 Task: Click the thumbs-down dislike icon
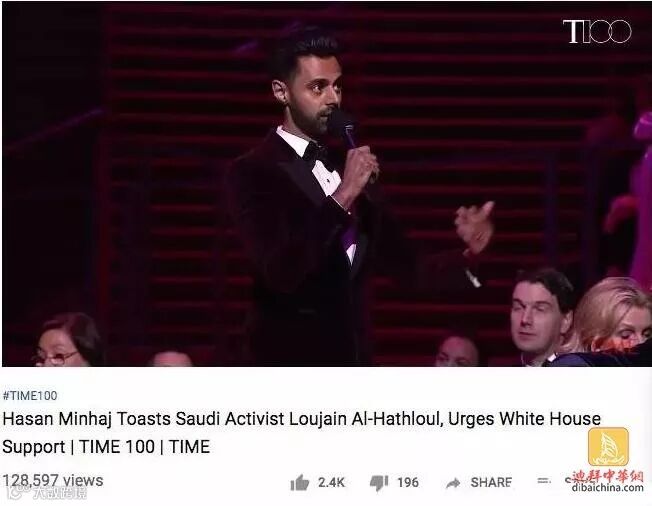tap(379, 482)
